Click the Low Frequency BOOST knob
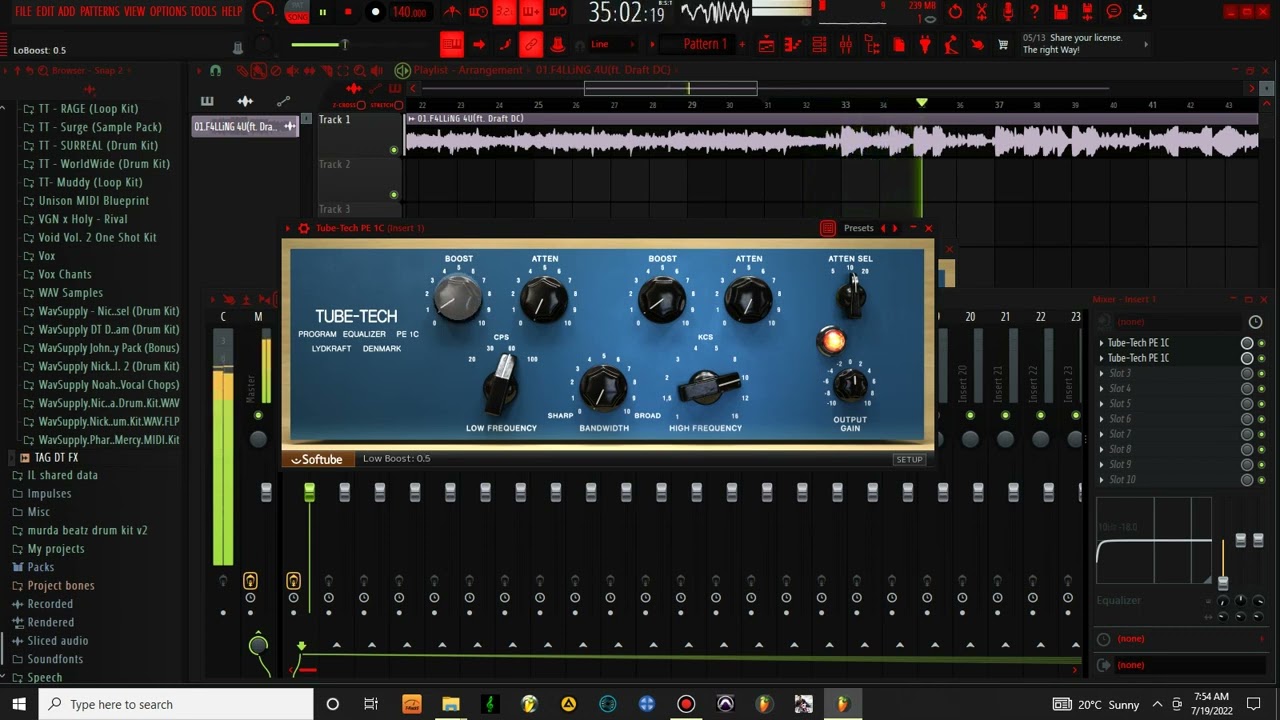This screenshot has width=1280, height=720. pos(458,299)
